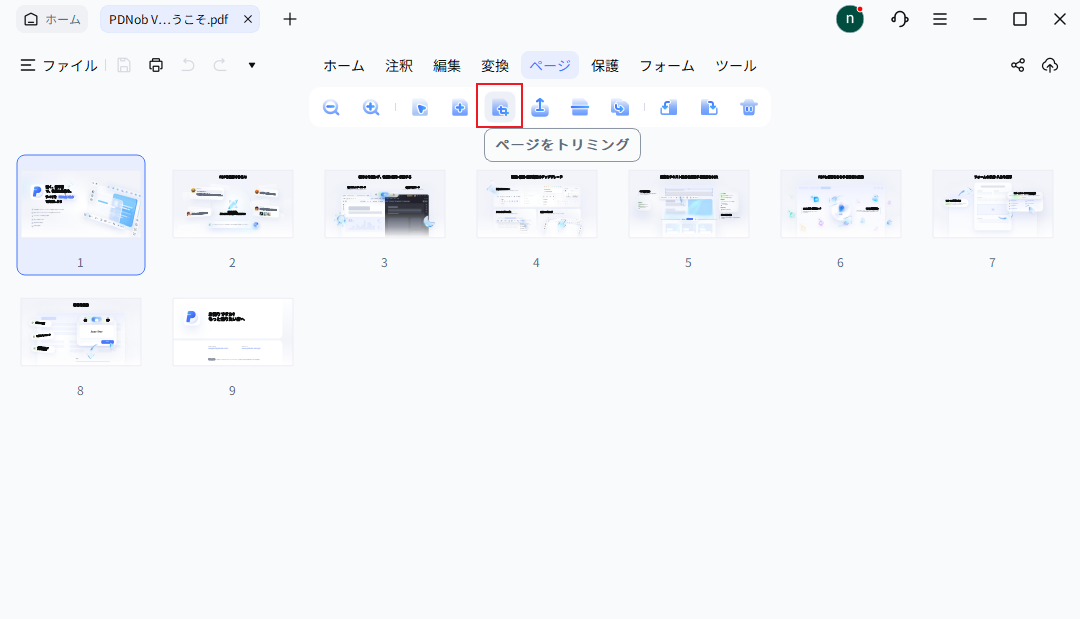Click the Extract page icon
Viewport: 1080px width, 619px height.
[x=540, y=107]
